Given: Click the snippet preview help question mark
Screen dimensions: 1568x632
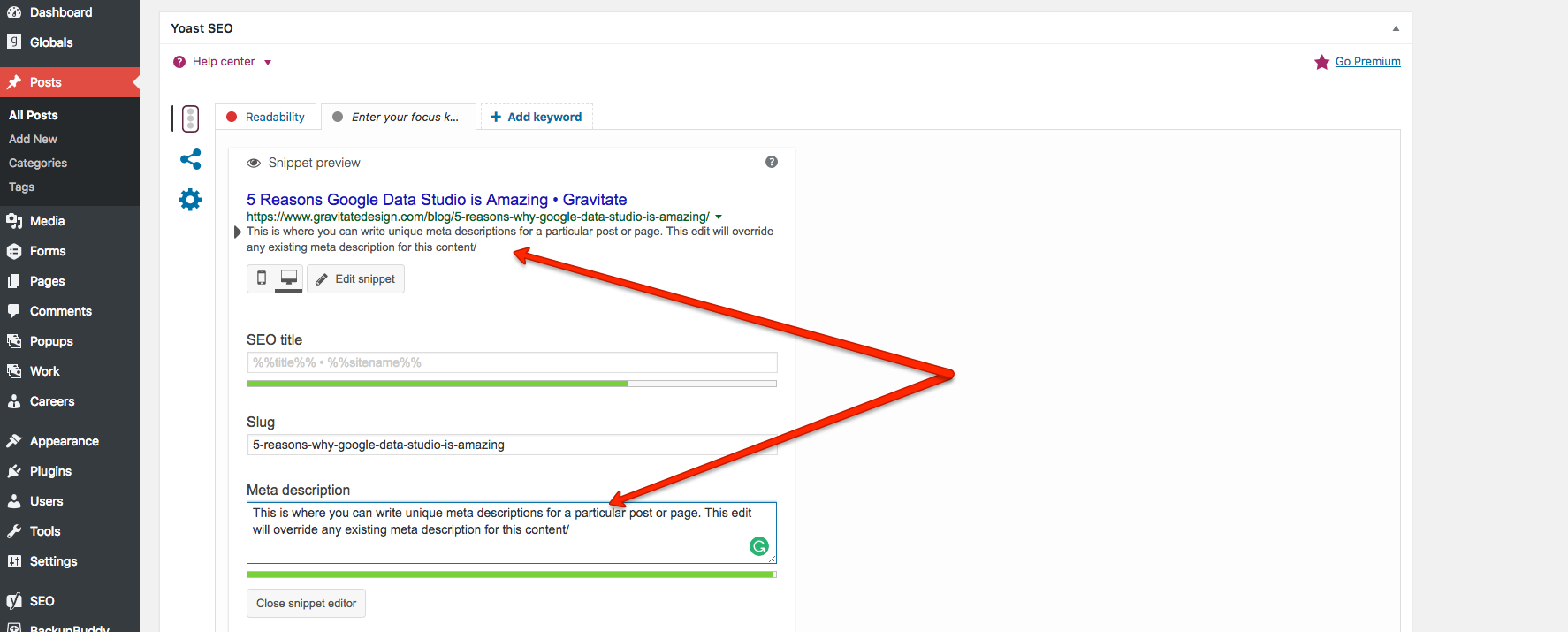Looking at the screenshot, I should pos(772,162).
